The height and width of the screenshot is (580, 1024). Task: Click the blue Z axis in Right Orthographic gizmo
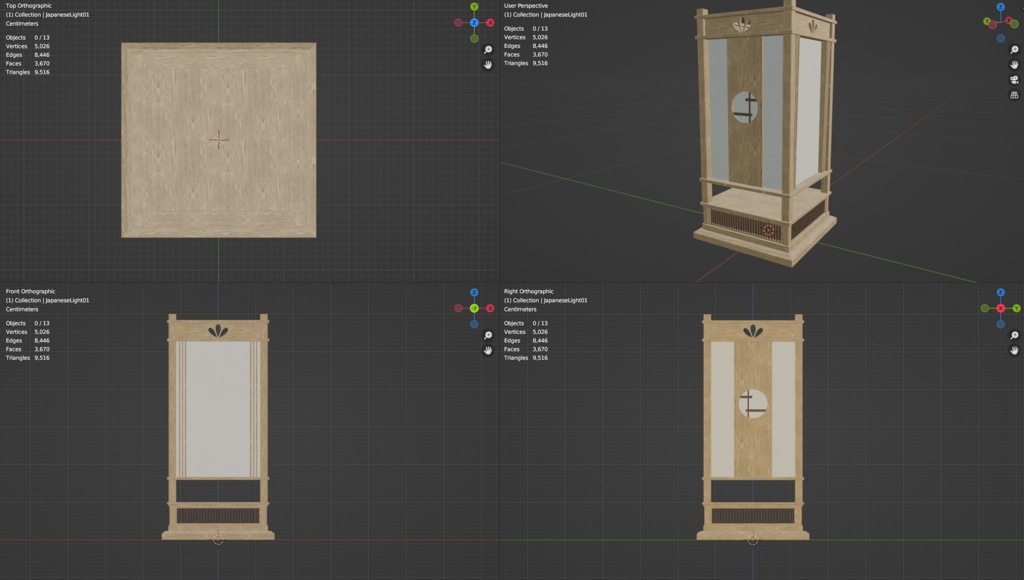1000,293
